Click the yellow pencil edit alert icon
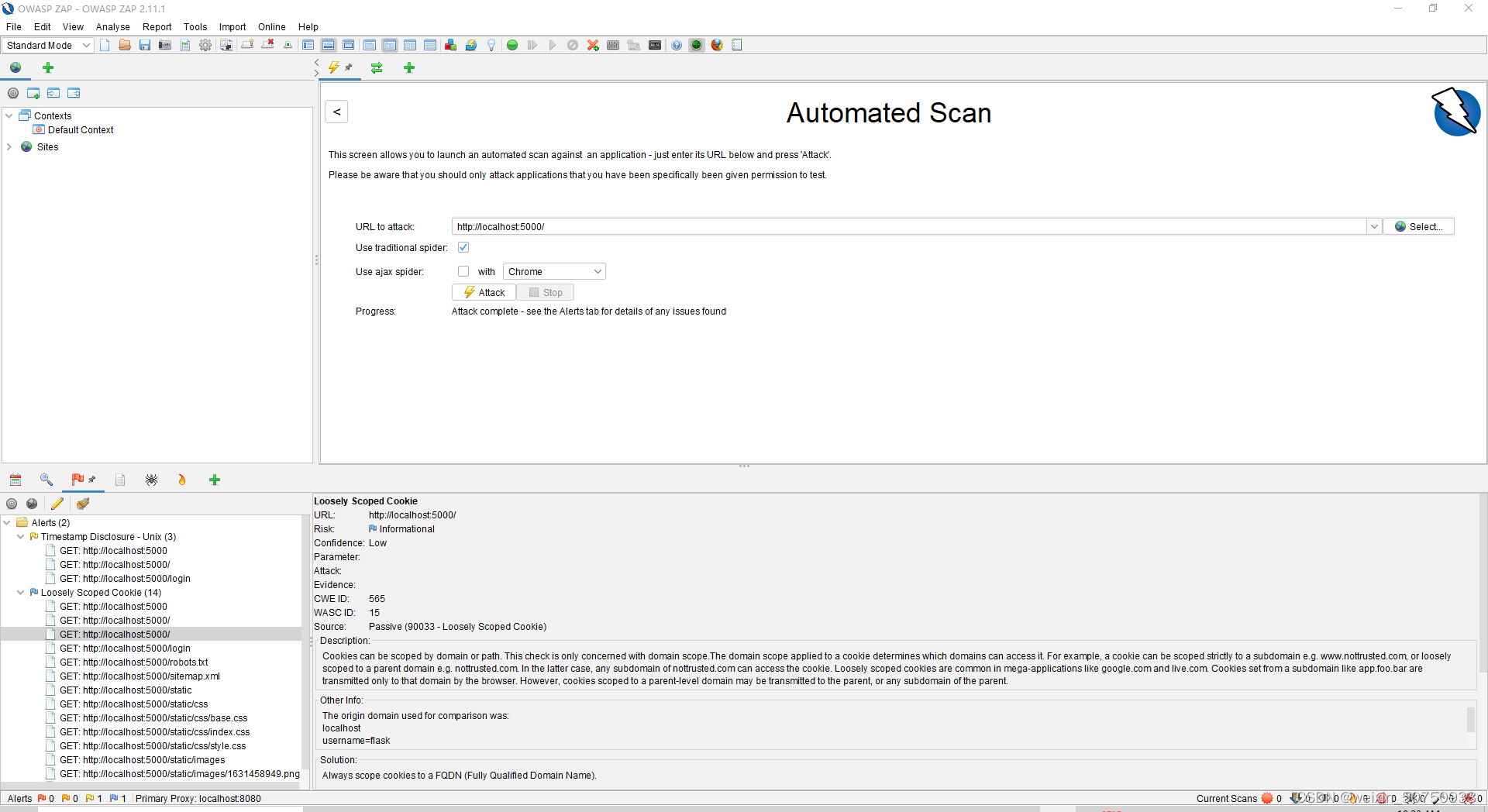Viewport: 1488px width, 812px height. pyautogui.click(x=57, y=504)
